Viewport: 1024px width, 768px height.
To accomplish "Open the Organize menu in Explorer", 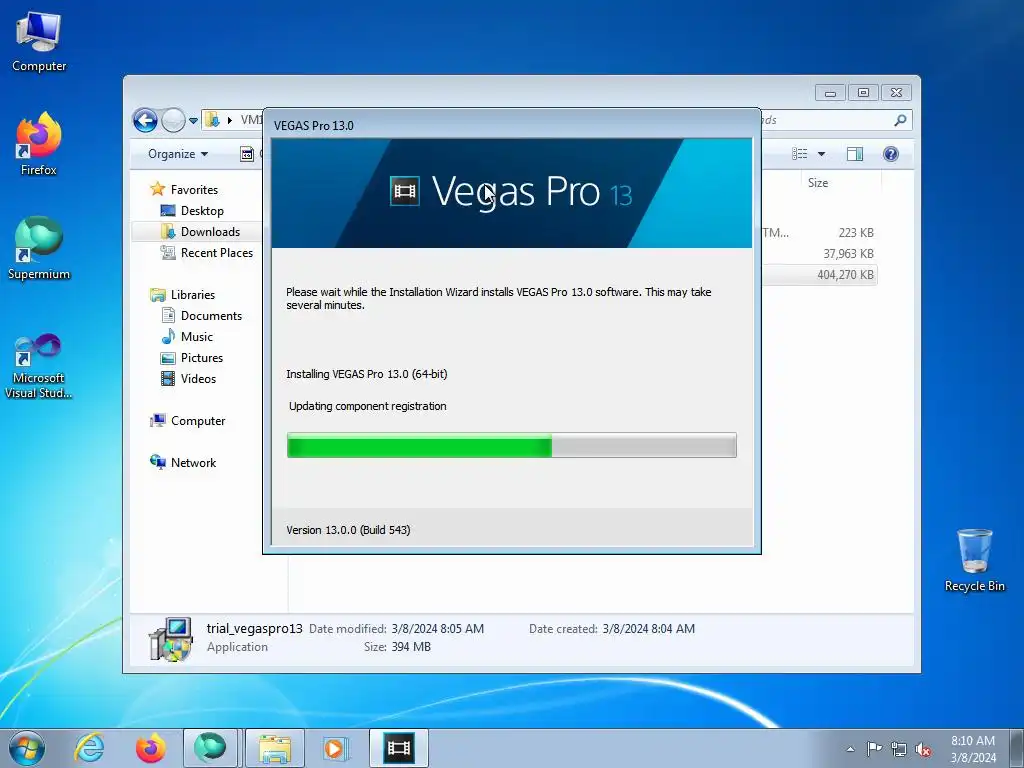I will tap(178, 154).
